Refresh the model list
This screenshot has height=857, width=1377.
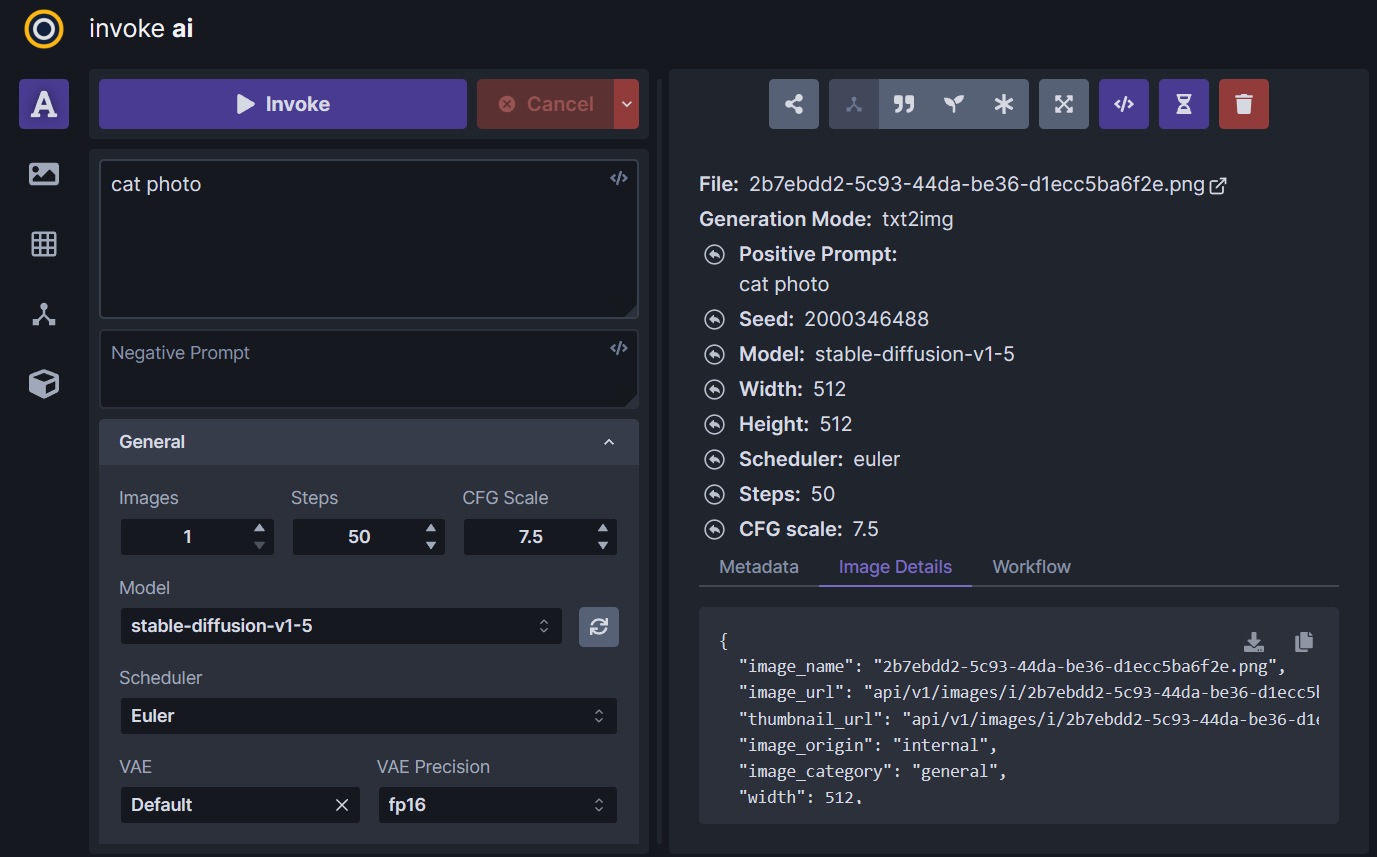[598, 626]
